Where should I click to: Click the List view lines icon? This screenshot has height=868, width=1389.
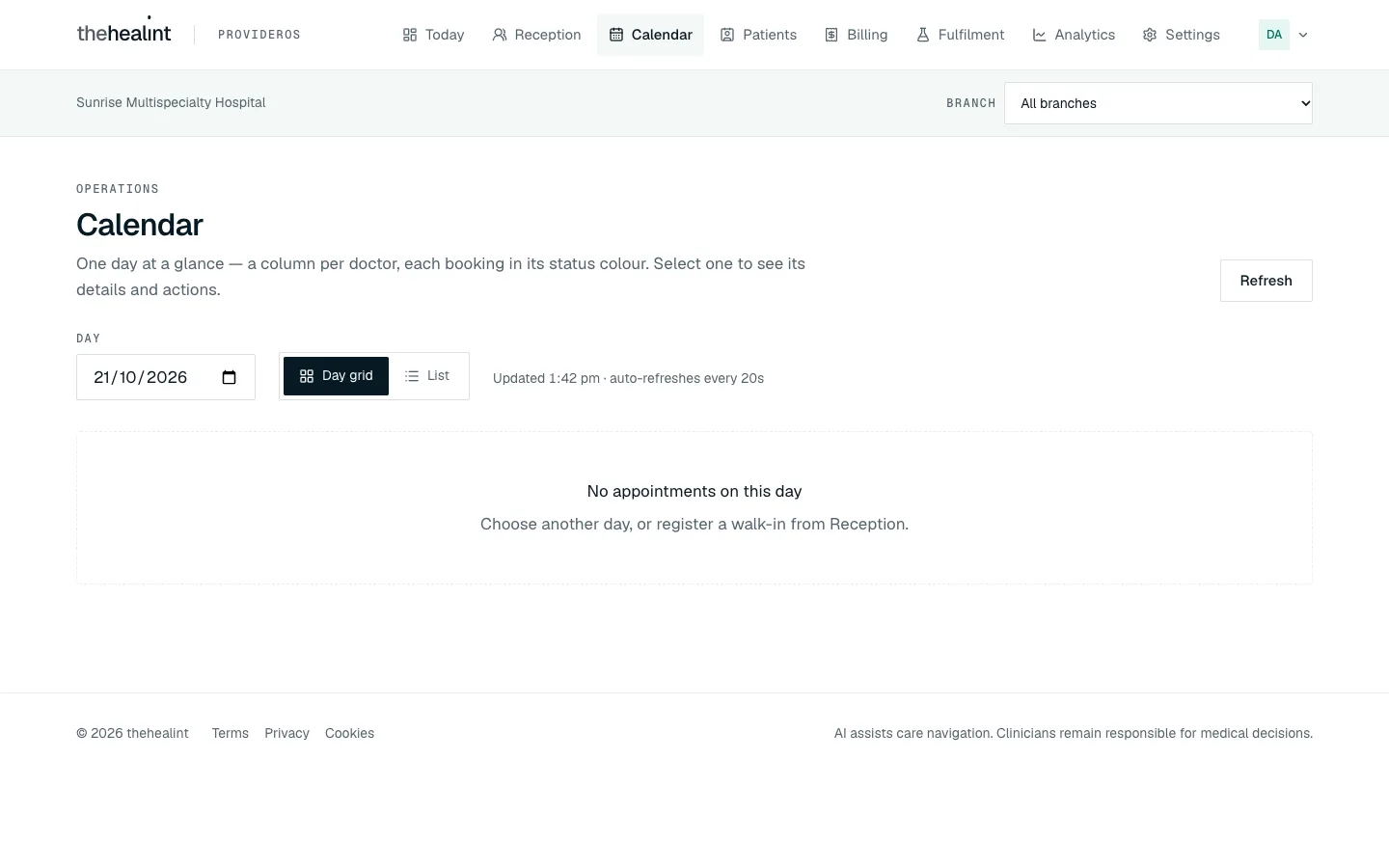click(x=412, y=376)
